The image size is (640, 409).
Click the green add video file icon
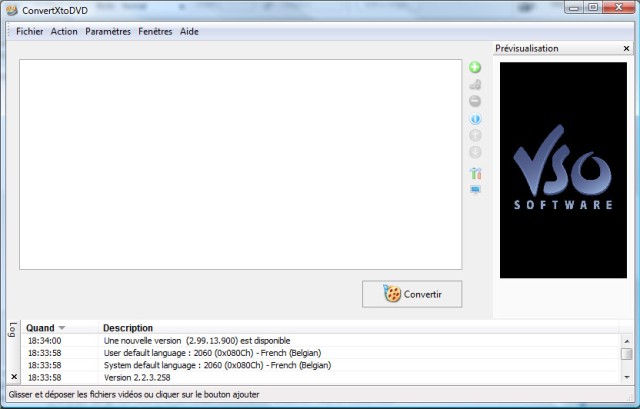point(475,67)
